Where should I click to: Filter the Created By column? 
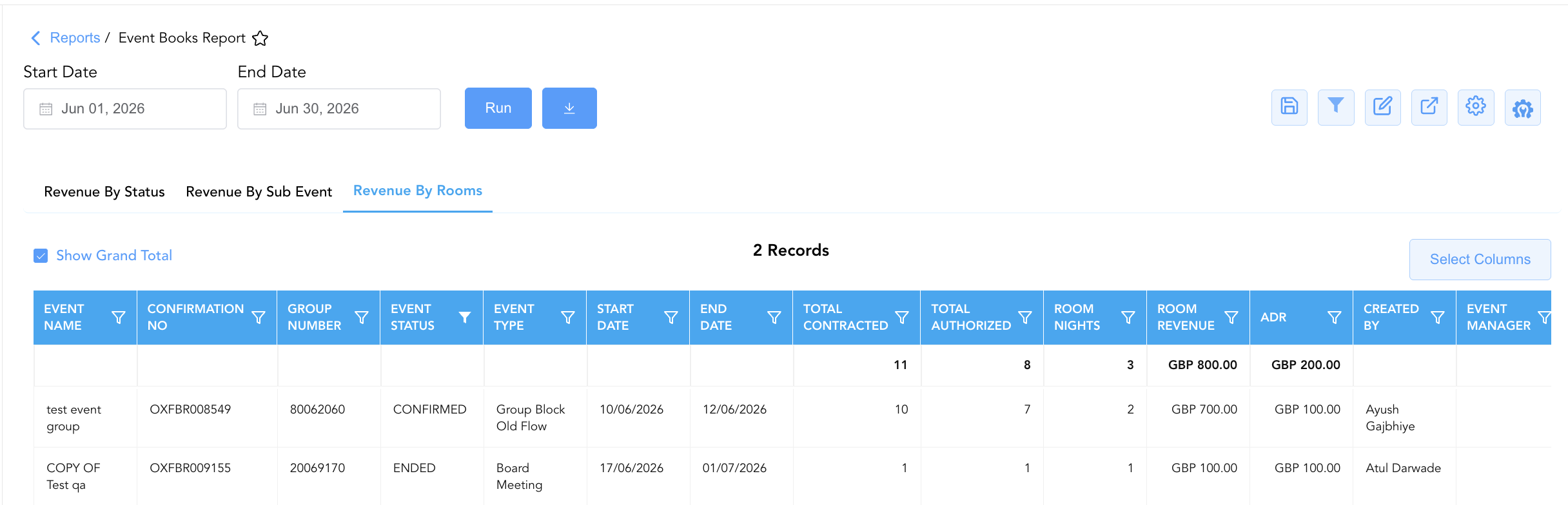[x=1438, y=318]
